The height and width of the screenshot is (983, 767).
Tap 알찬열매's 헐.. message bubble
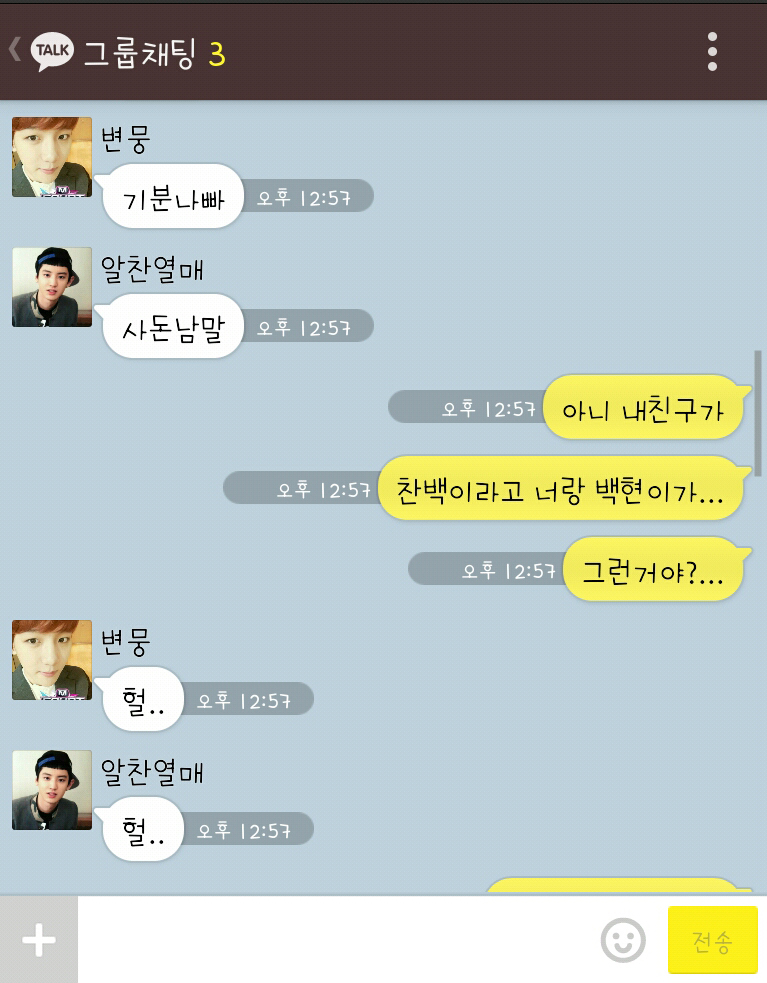click(143, 829)
